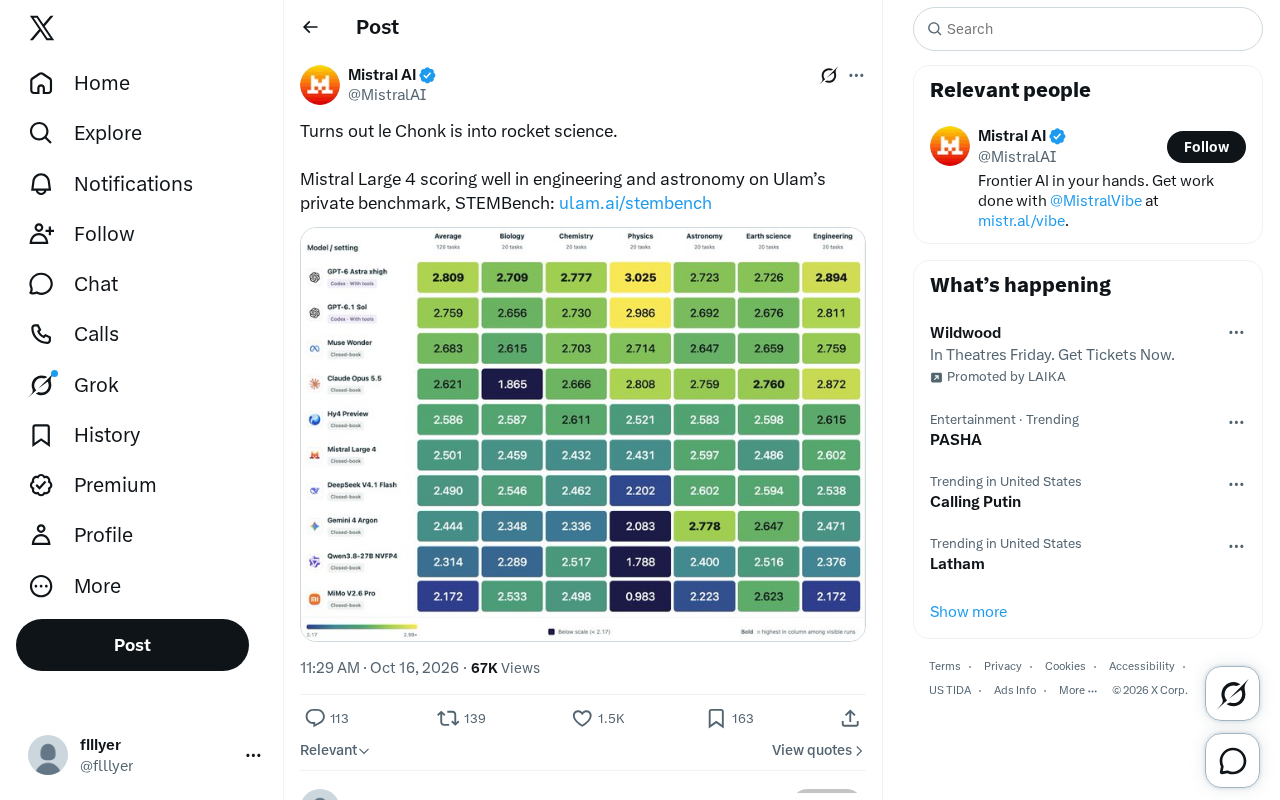Toggle Follow for Mistral AI
This screenshot has width=1280, height=800.
(x=1206, y=147)
